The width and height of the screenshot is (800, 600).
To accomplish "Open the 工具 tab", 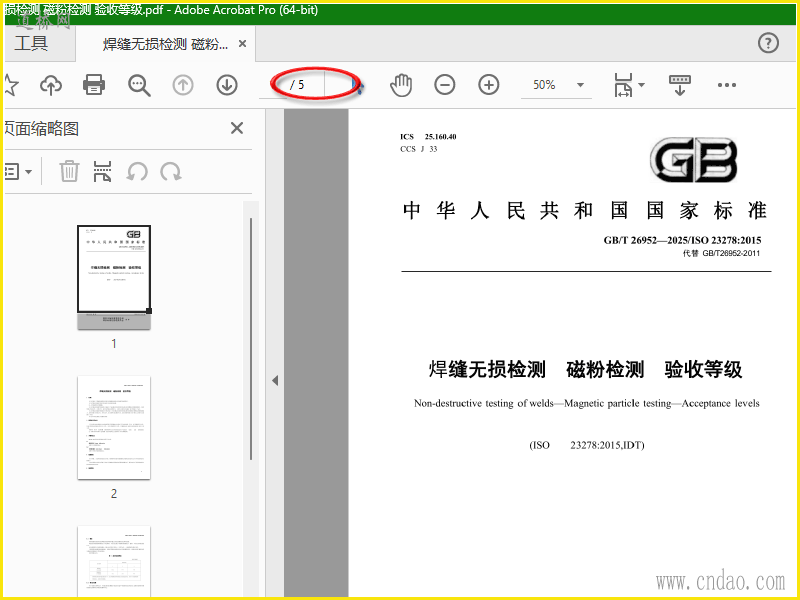I will (x=32, y=43).
